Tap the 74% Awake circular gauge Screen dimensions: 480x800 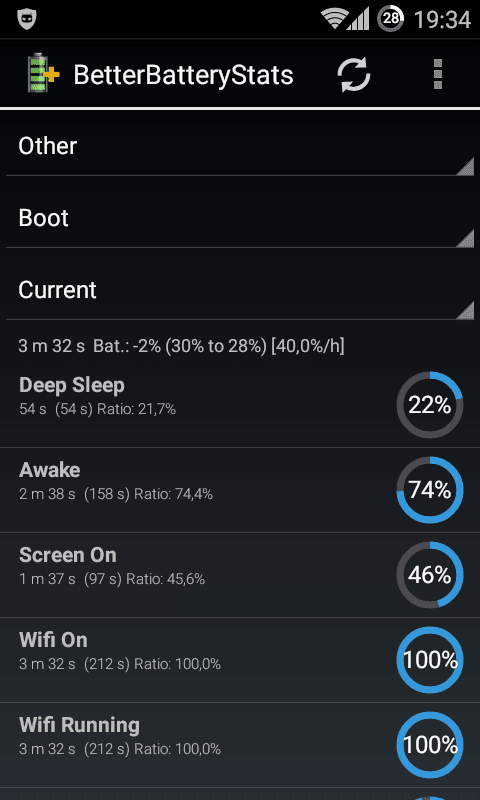430,490
